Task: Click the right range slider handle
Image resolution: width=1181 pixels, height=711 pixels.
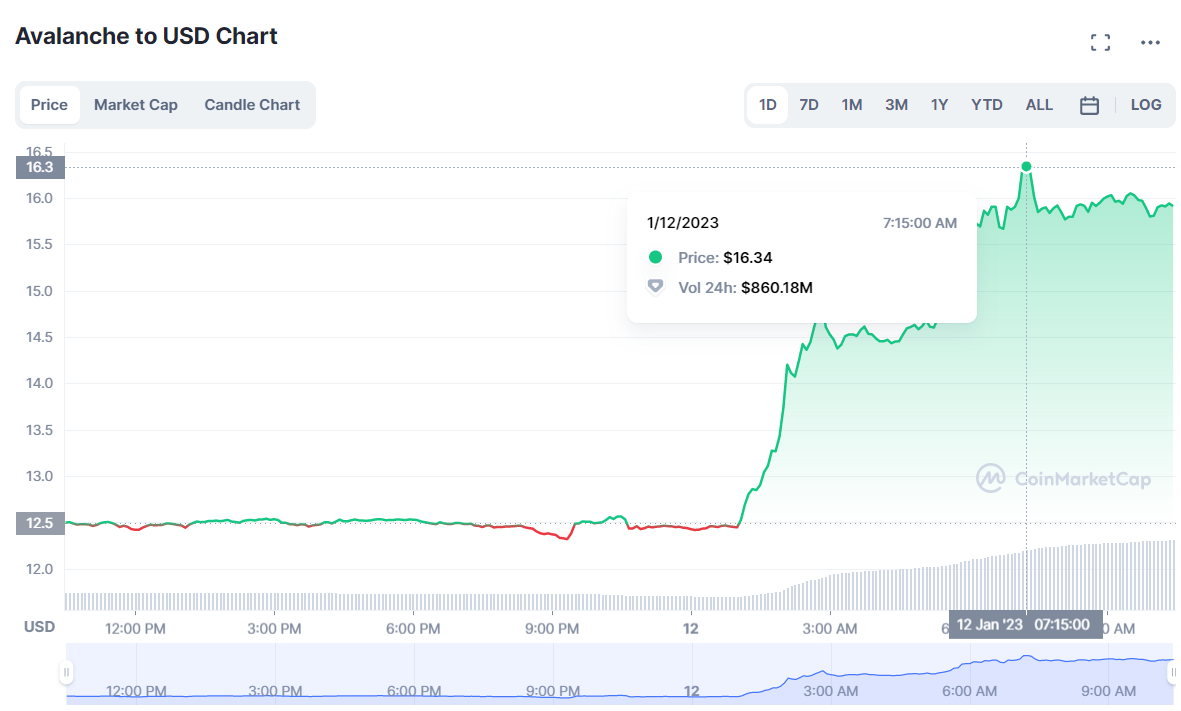Action: [x=1173, y=673]
